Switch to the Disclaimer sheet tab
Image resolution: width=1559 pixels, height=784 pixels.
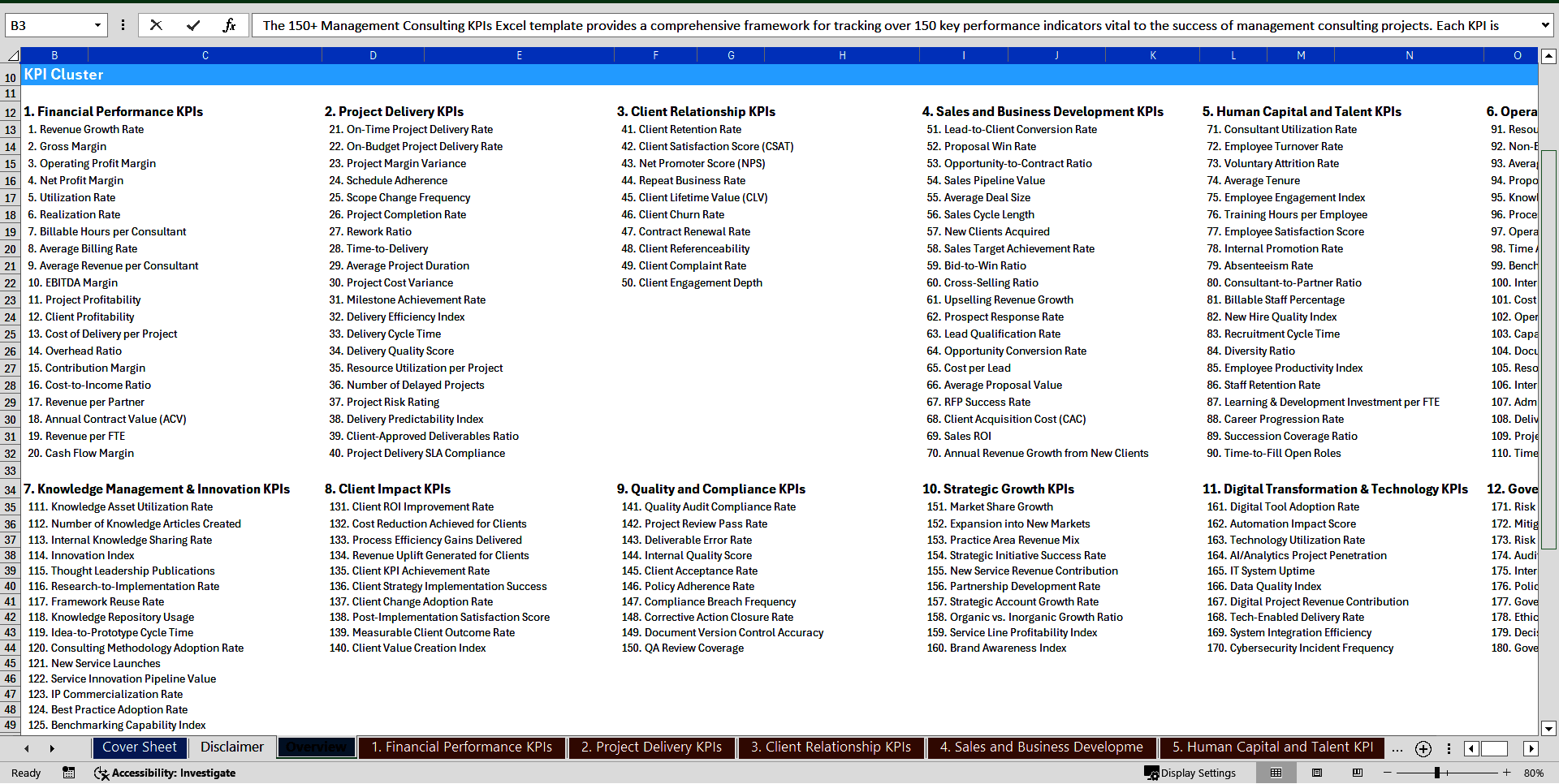(x=231, y=747)
